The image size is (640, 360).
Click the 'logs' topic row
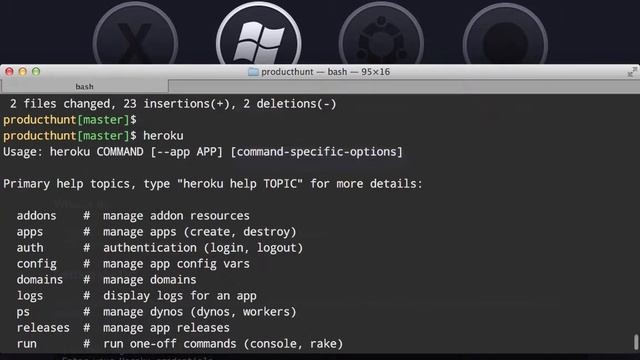pos(136,296)
